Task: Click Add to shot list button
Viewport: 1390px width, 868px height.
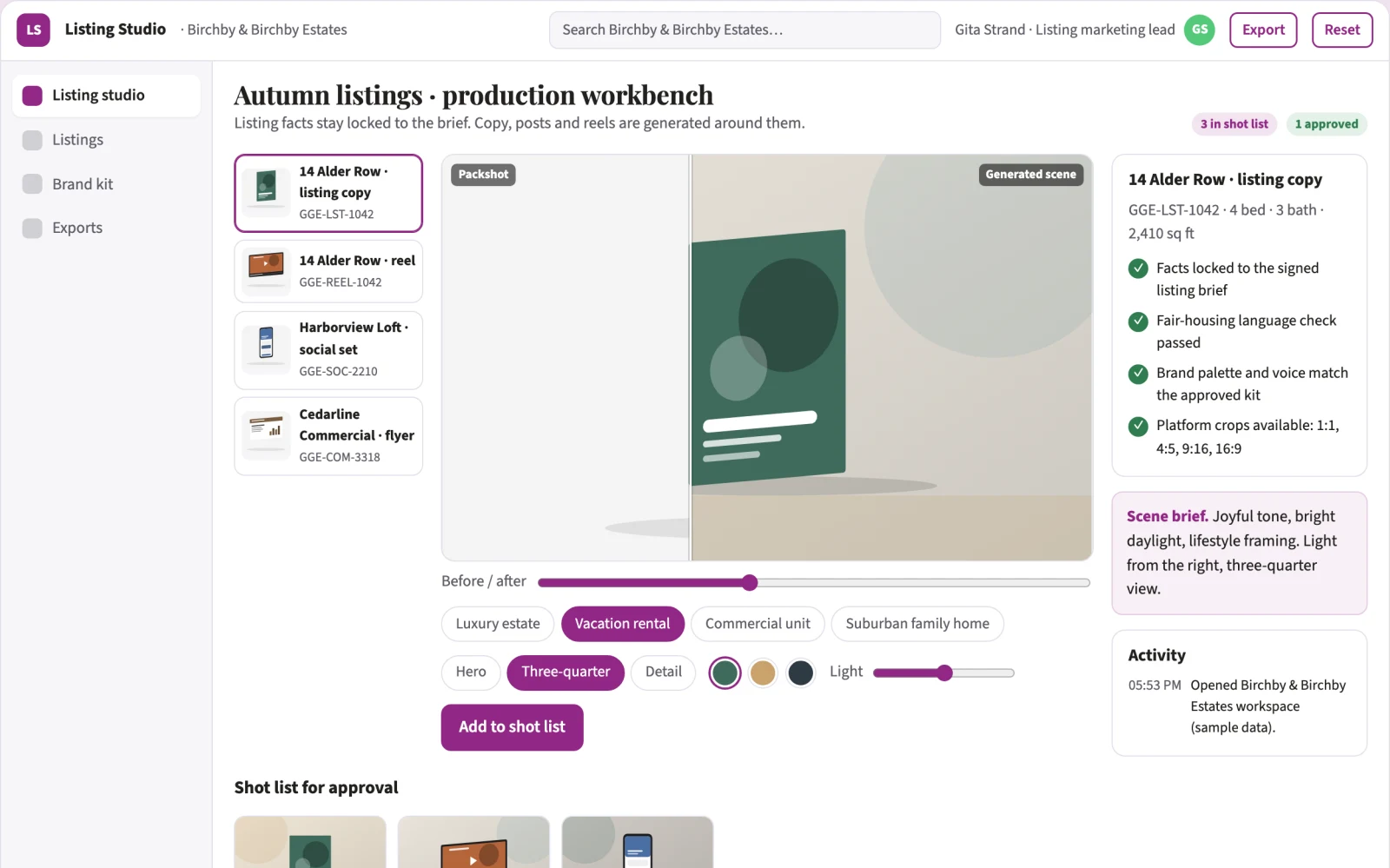Action: [x=512, y=727]
